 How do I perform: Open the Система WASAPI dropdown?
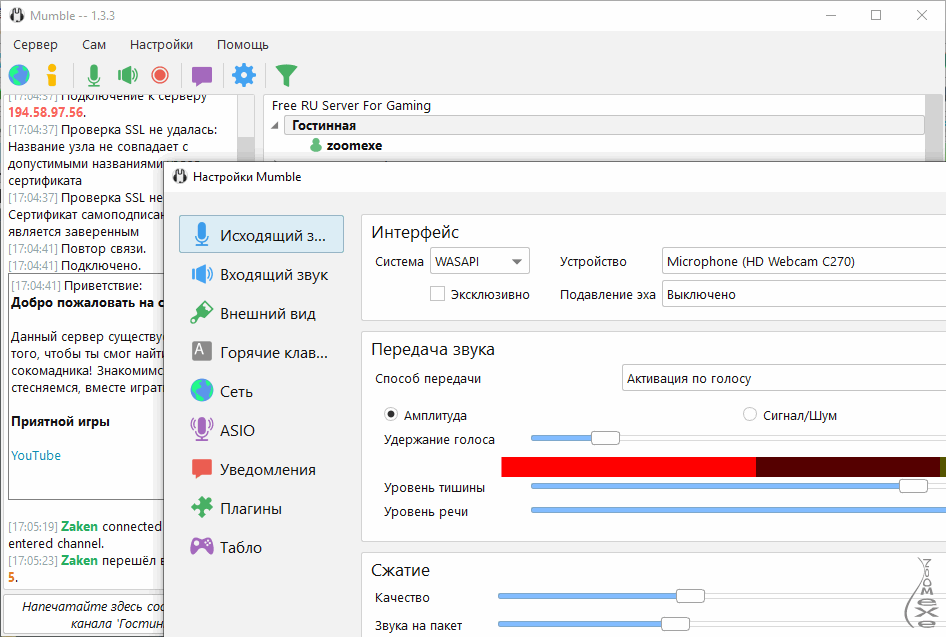pyautogui.click(x=480, y=261)
